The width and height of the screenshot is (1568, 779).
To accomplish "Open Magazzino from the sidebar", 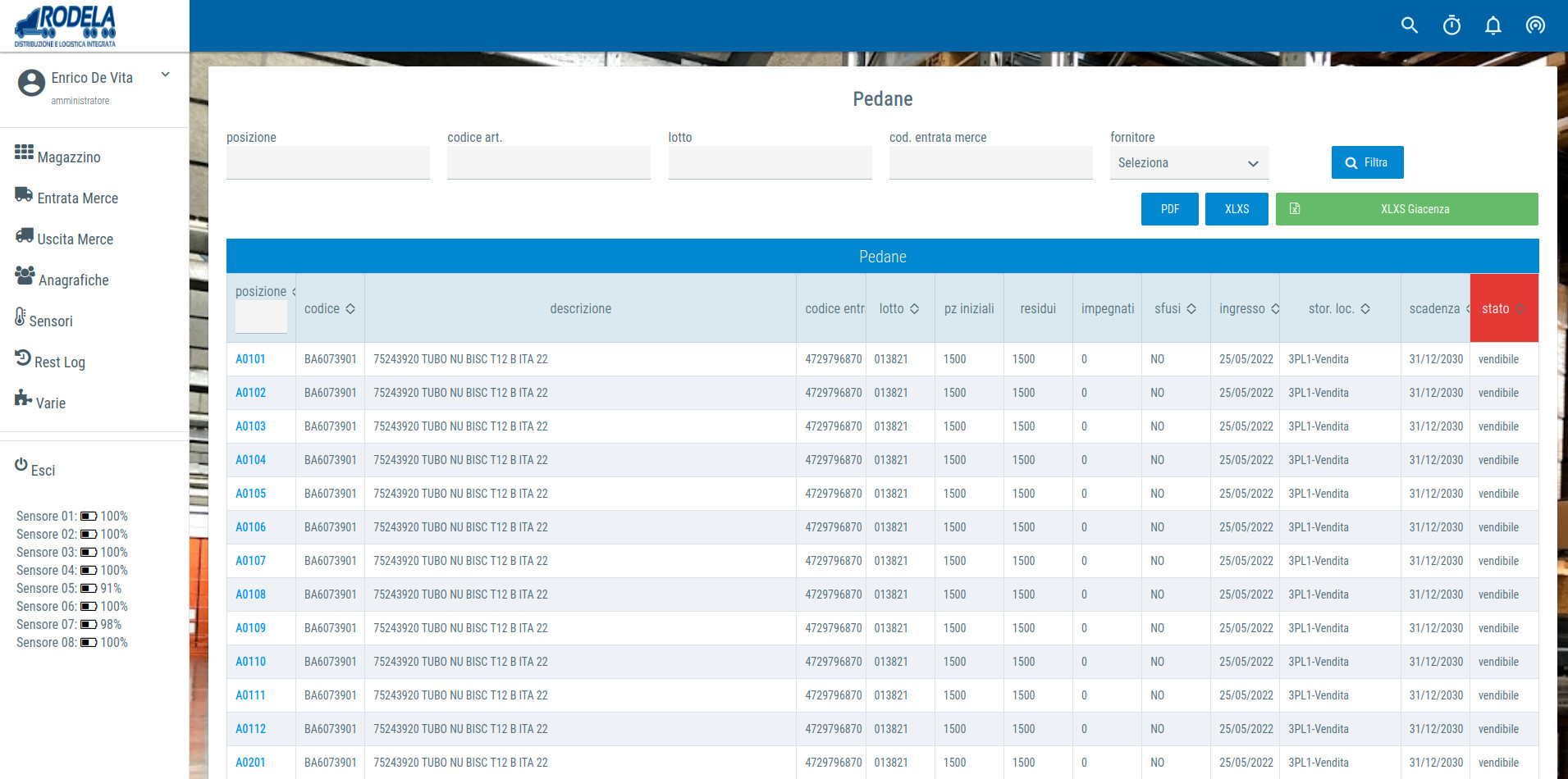I will coord(68,157).
